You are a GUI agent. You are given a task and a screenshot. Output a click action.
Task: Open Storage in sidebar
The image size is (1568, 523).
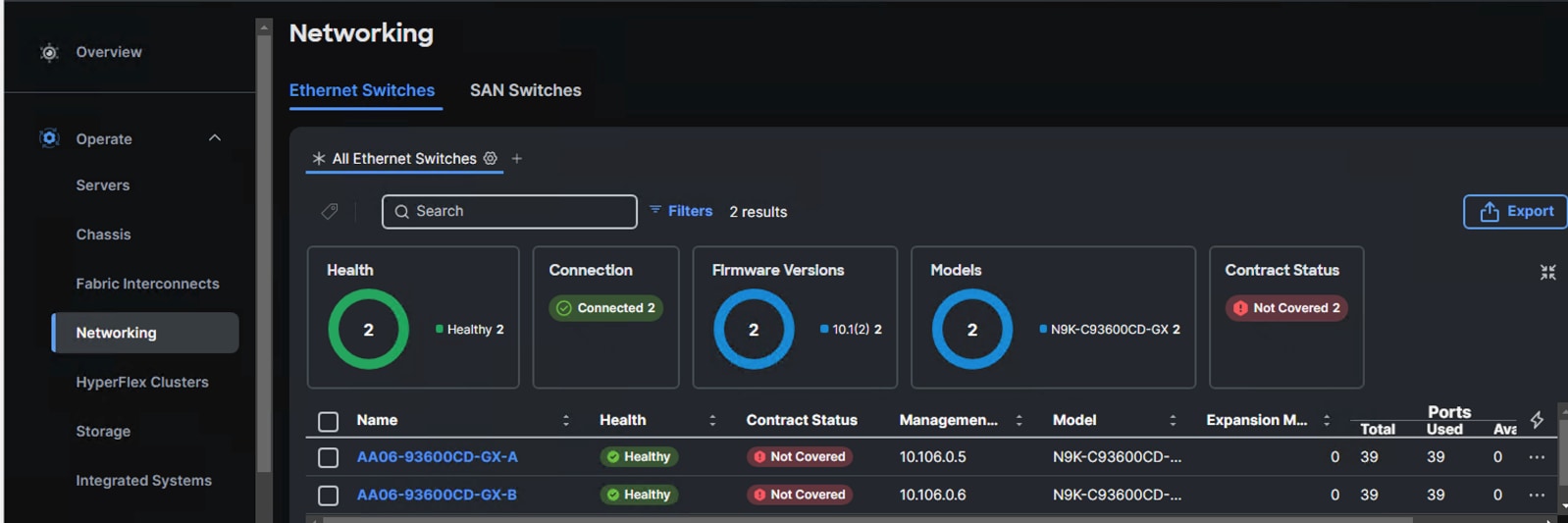(x=103, y=431)
